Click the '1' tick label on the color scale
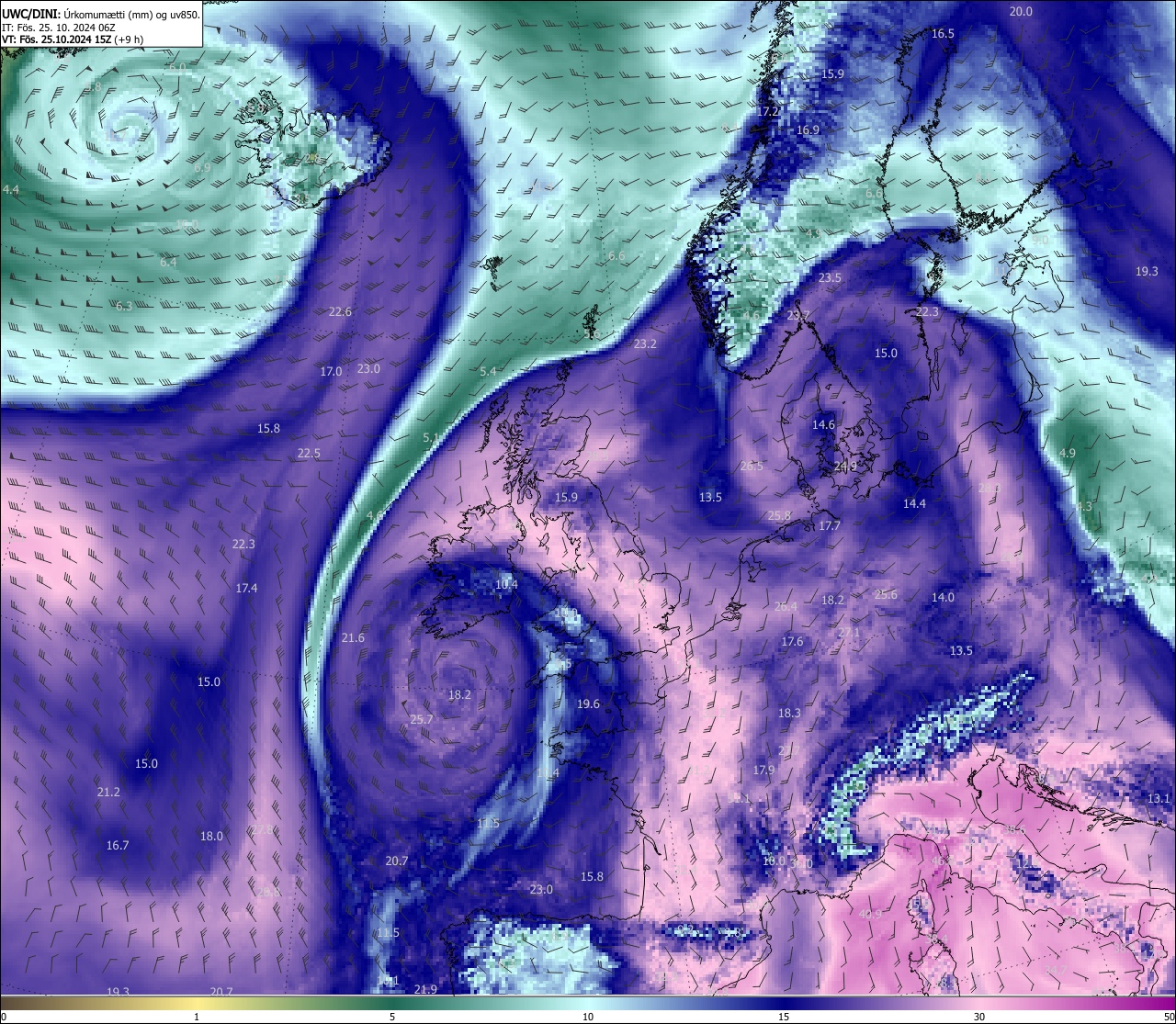Image resolution: width=1176 pixels, height=1024 pixels. 197,1017
